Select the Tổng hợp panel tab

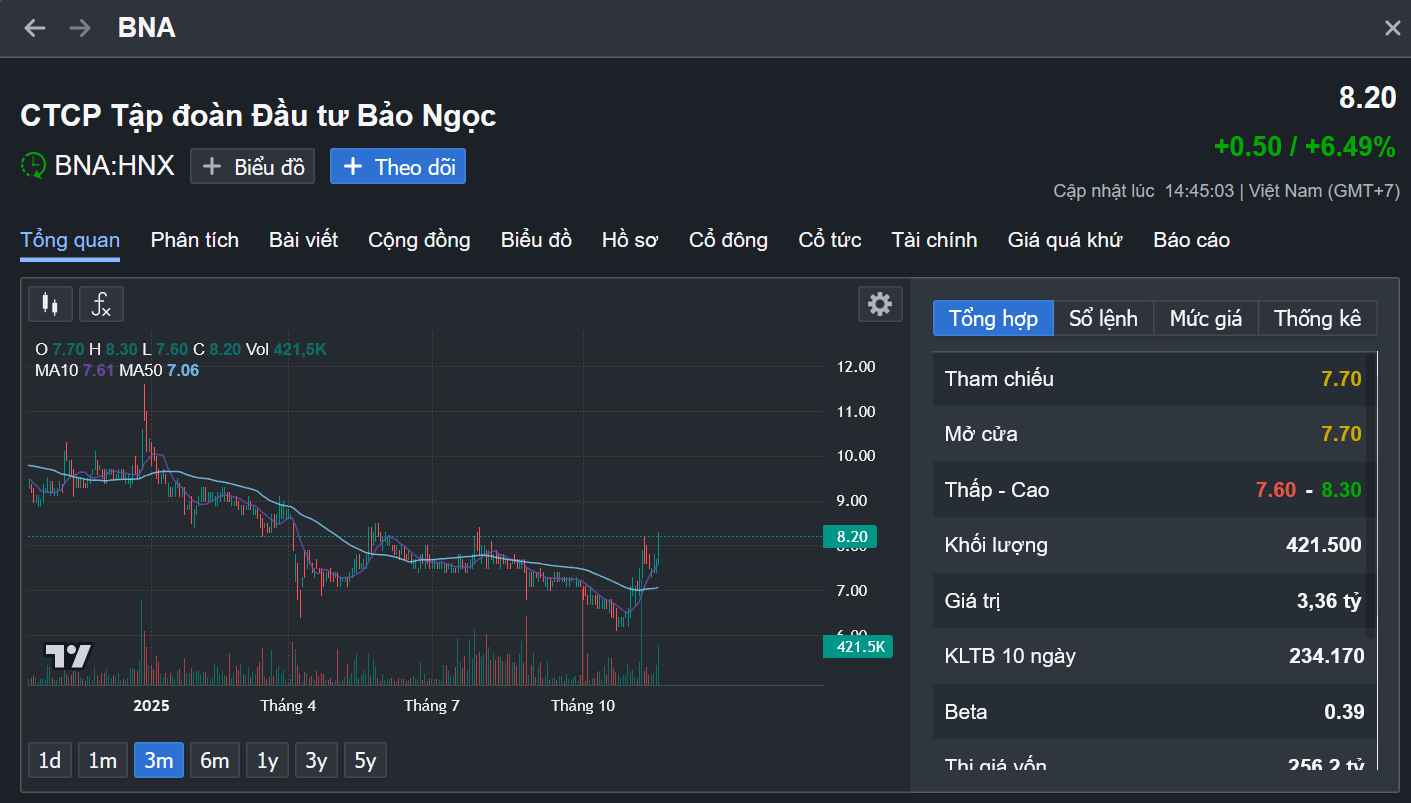pos(994,319)
